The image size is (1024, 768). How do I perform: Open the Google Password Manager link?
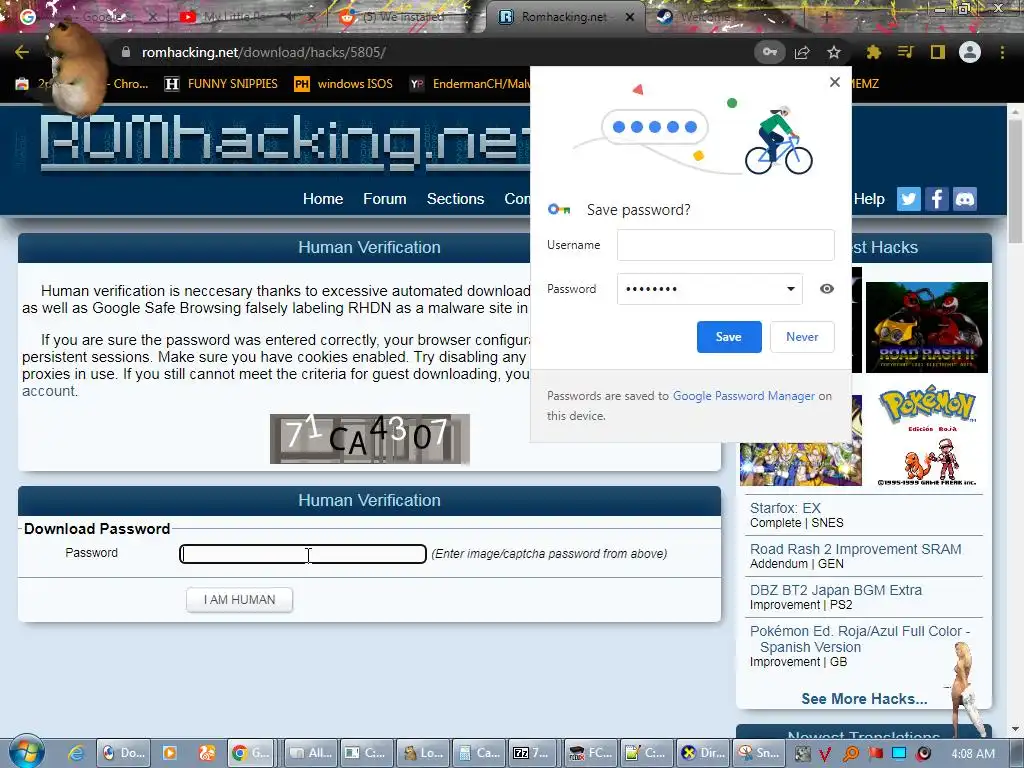pyautogui.click(x=744, y=396)
